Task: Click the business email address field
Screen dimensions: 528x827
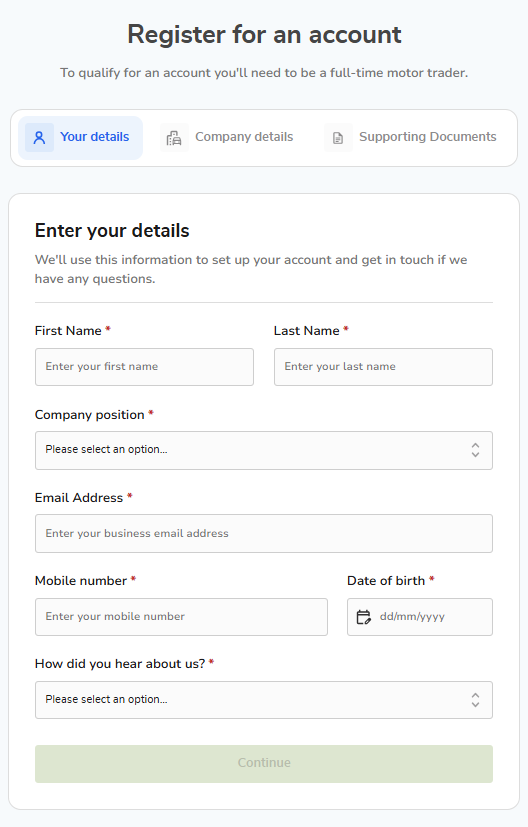Action: click(x=264, y=533)
